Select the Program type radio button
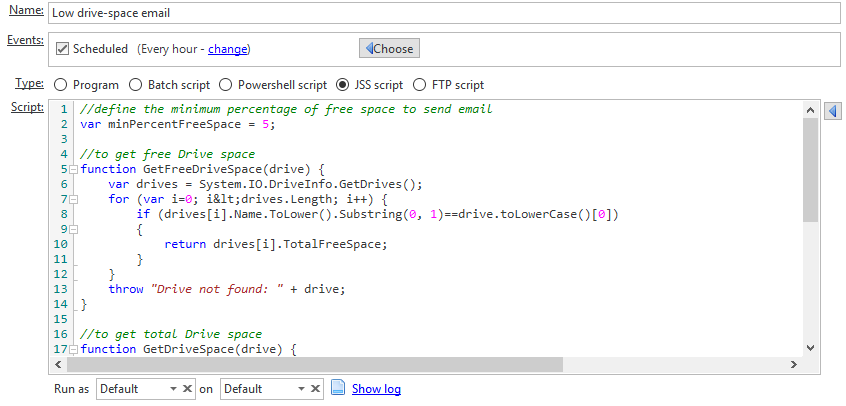The width and height of the screenshot is (846, 406). click(60, 85)
